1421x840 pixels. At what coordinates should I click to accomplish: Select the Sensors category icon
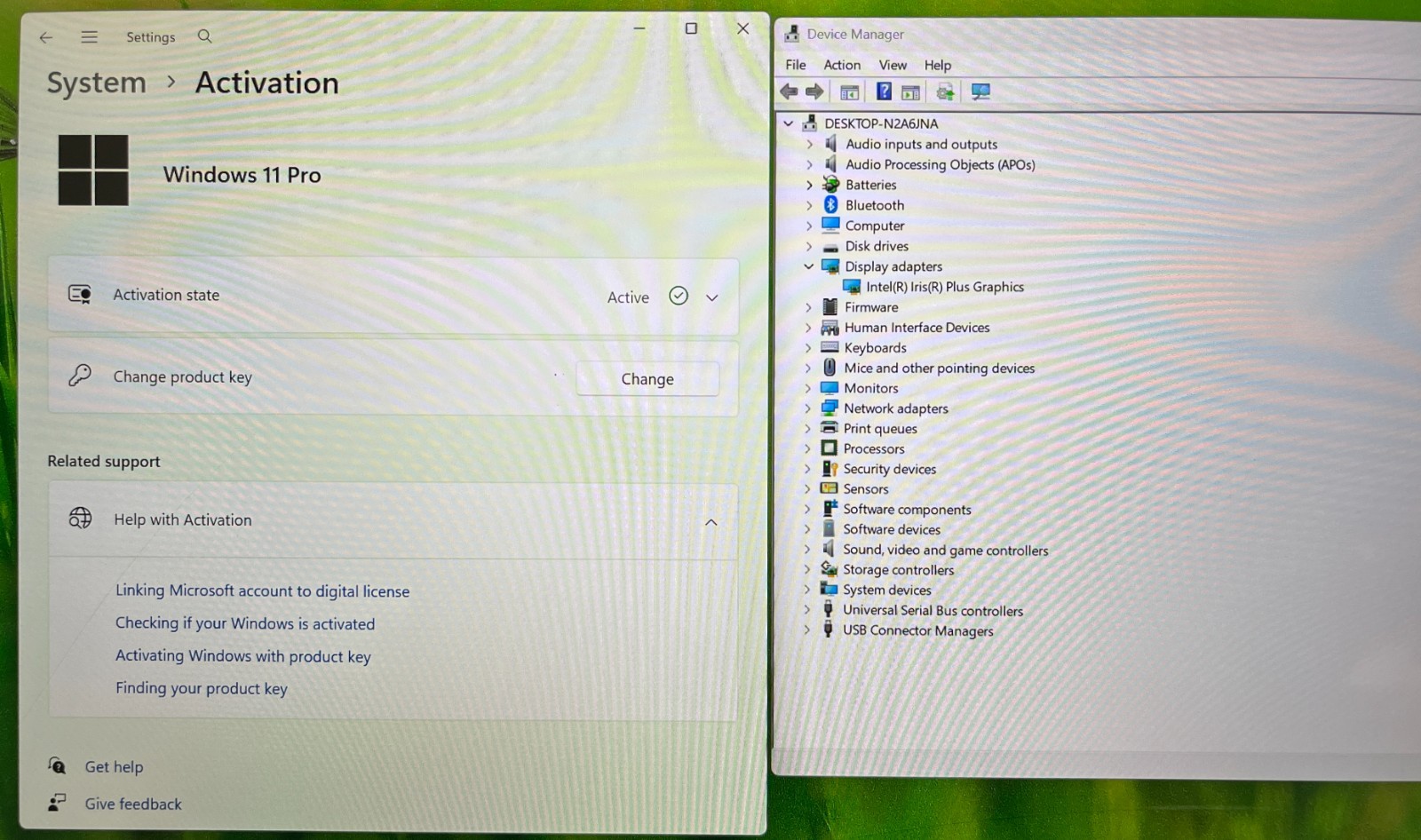830,488
